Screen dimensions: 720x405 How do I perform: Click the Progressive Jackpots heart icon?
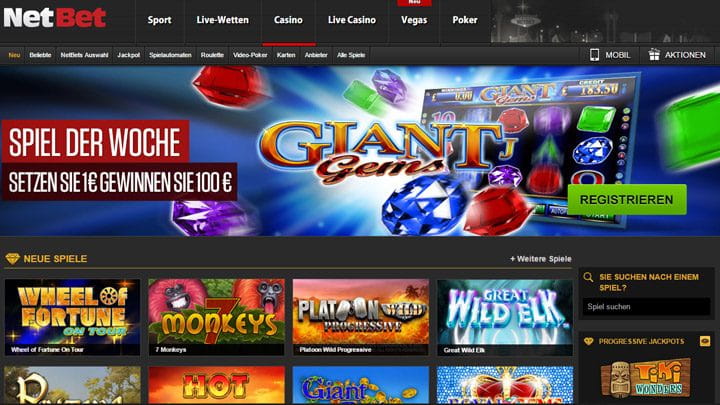(x=588, y=341)
